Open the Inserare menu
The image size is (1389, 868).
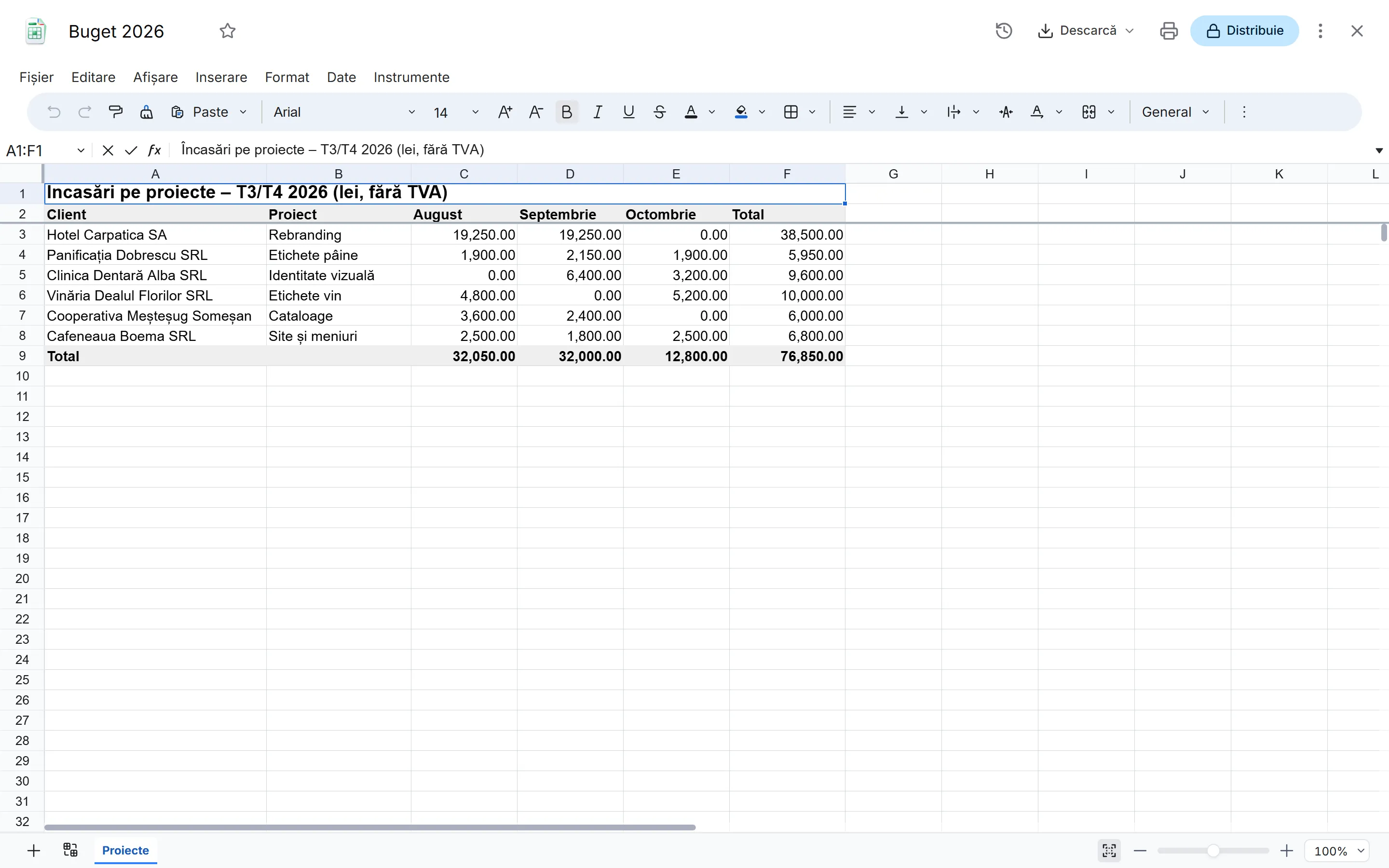pos(221,77)
